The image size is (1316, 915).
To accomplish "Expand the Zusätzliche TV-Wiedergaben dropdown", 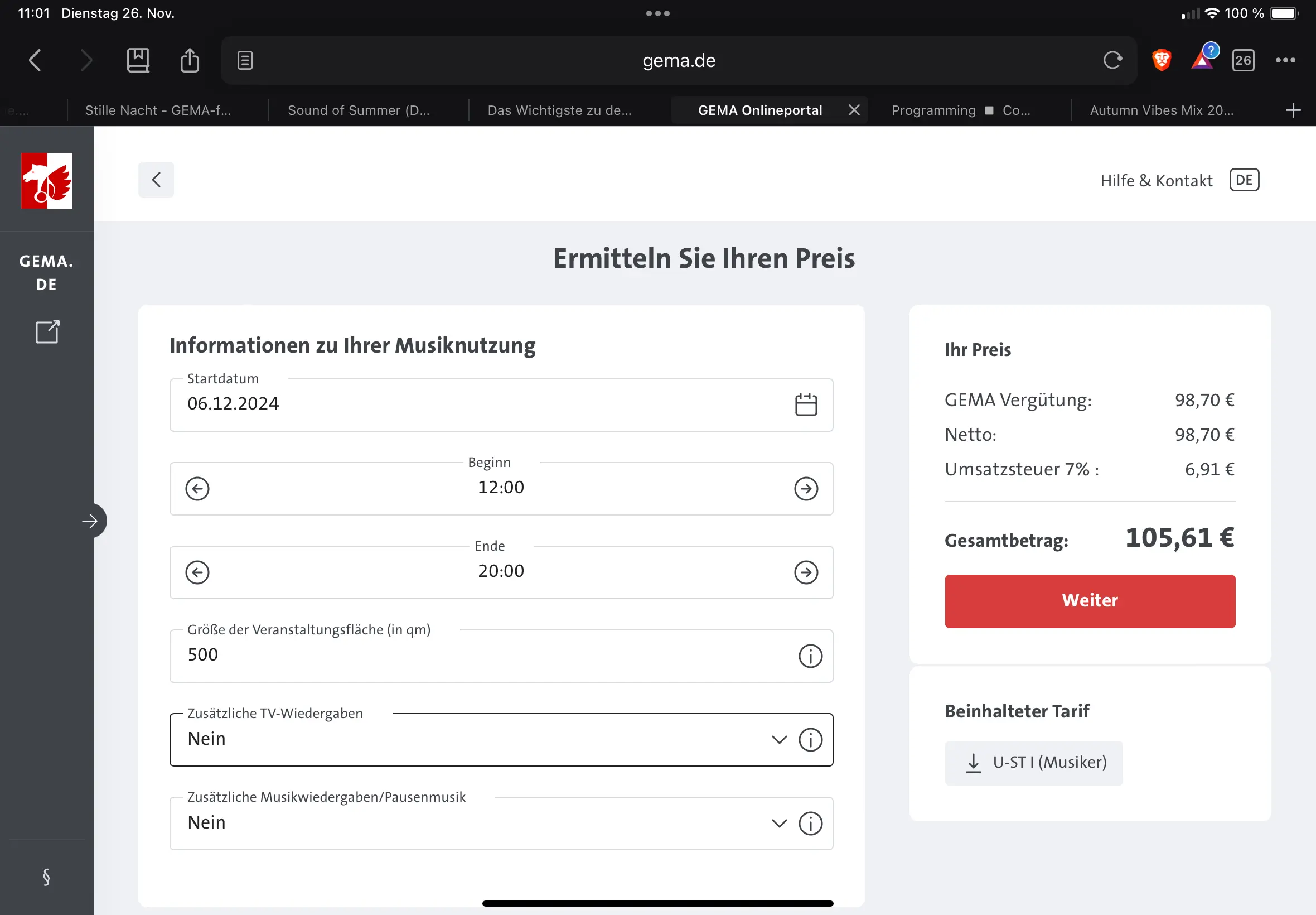I will [x=778, y=740].
